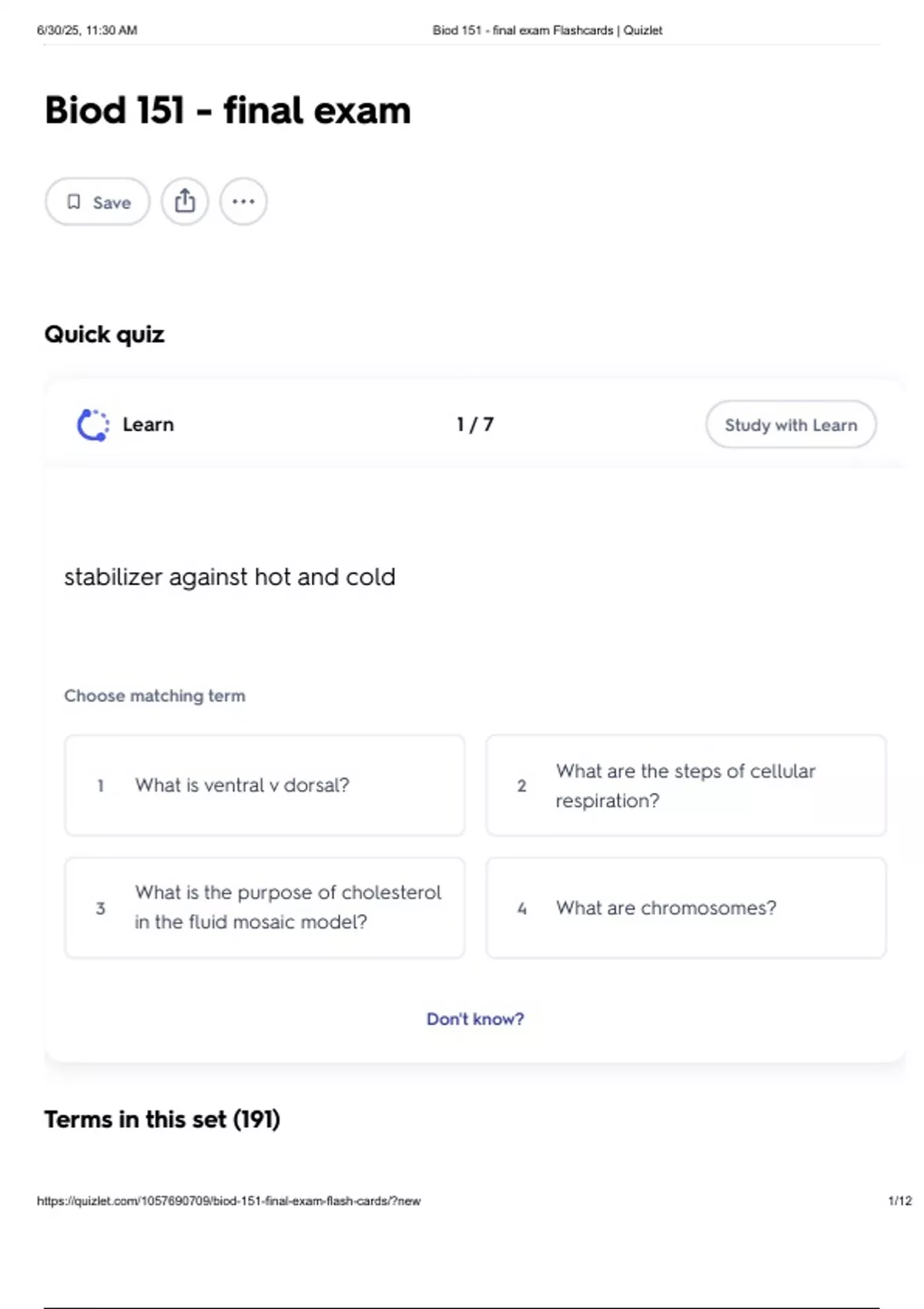Click the 'Quick quiz' section heading
The height and width of the screenshot is (1309, 924).
[105, 335]
